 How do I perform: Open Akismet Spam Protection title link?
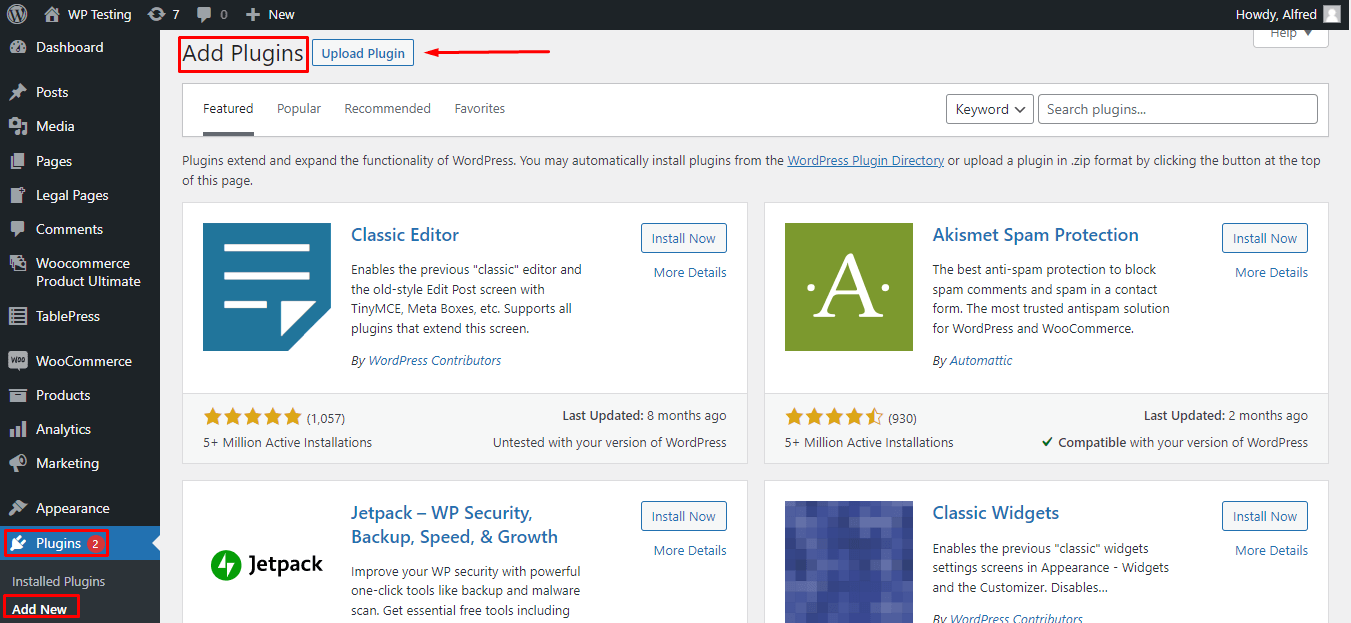1036,235
